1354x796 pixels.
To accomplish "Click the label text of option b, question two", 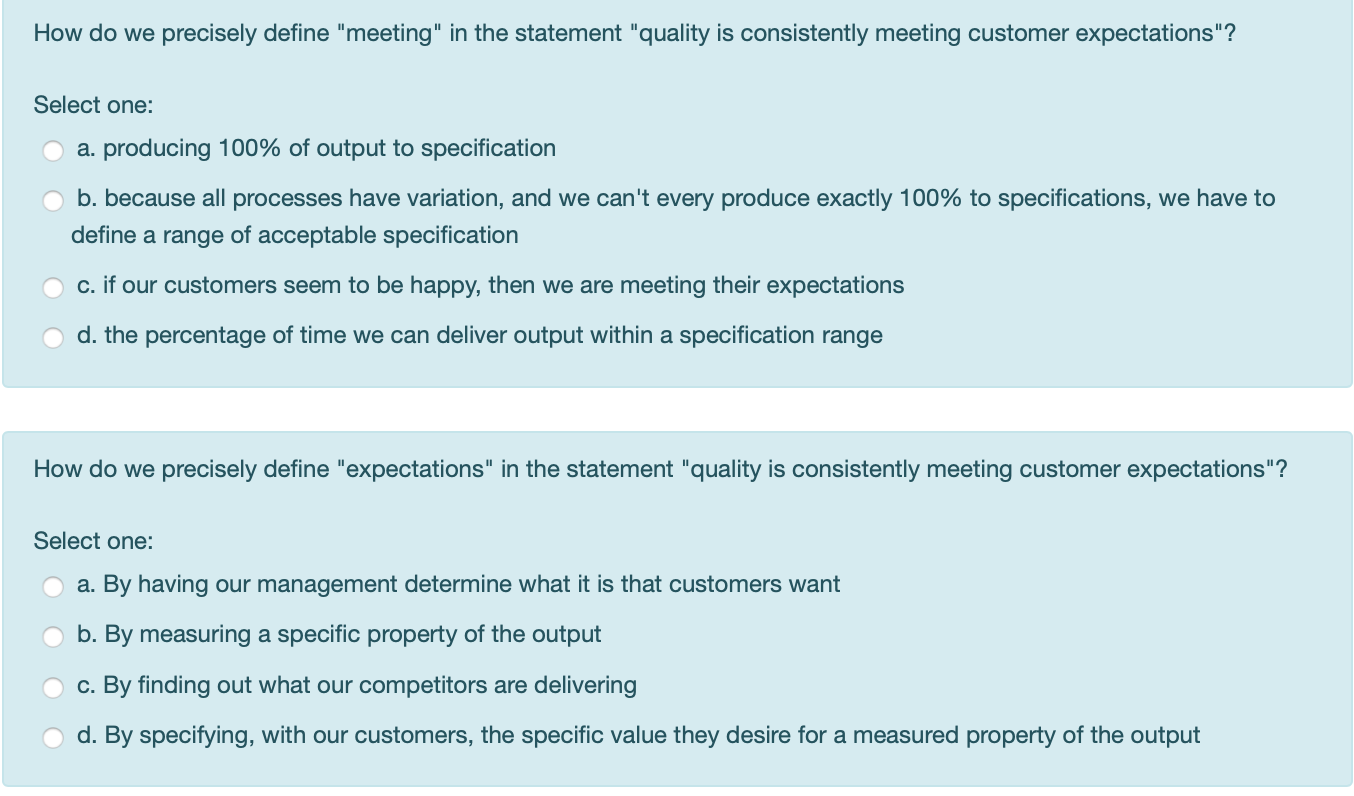I will point(339,634).
